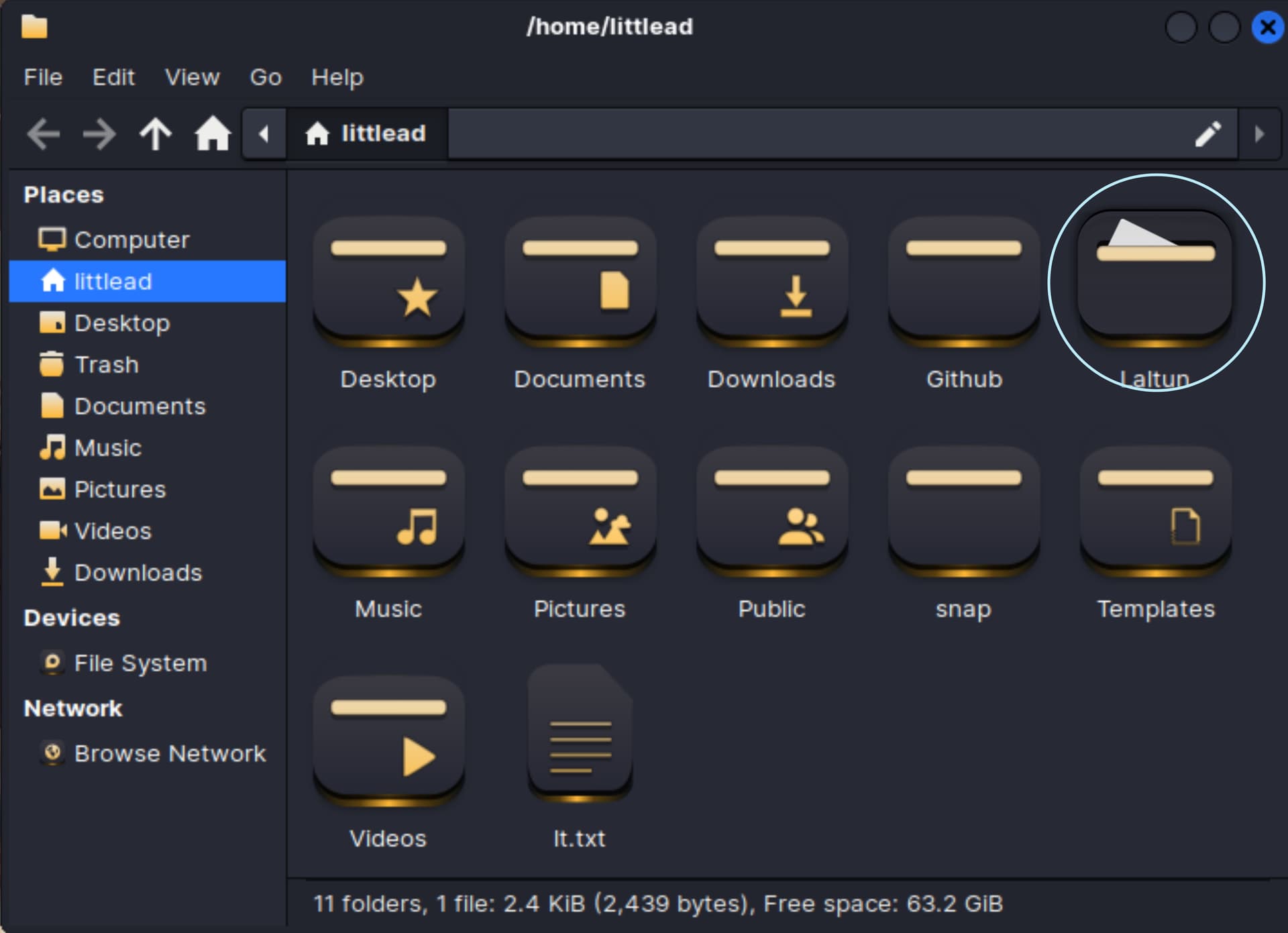
Task: Click the snap folder name label
Action: pos(963,609)
